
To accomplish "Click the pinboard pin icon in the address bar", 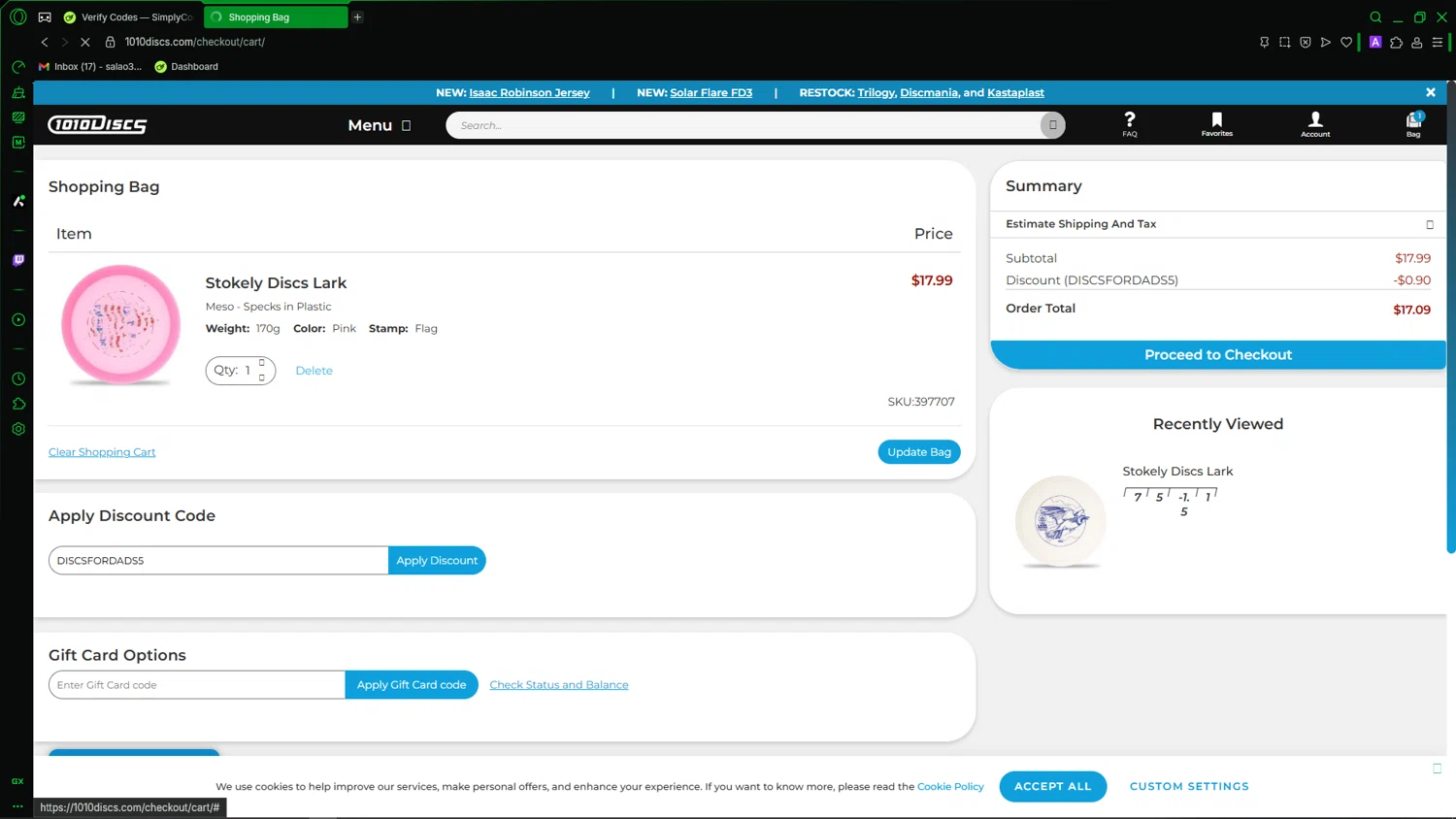I will [1264, 42].
